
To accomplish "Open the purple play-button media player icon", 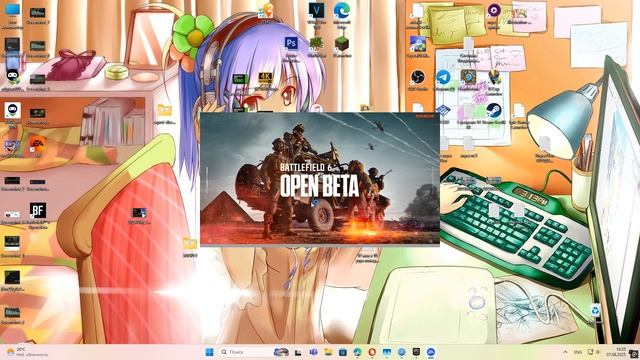I will click(x=494, y=10).
